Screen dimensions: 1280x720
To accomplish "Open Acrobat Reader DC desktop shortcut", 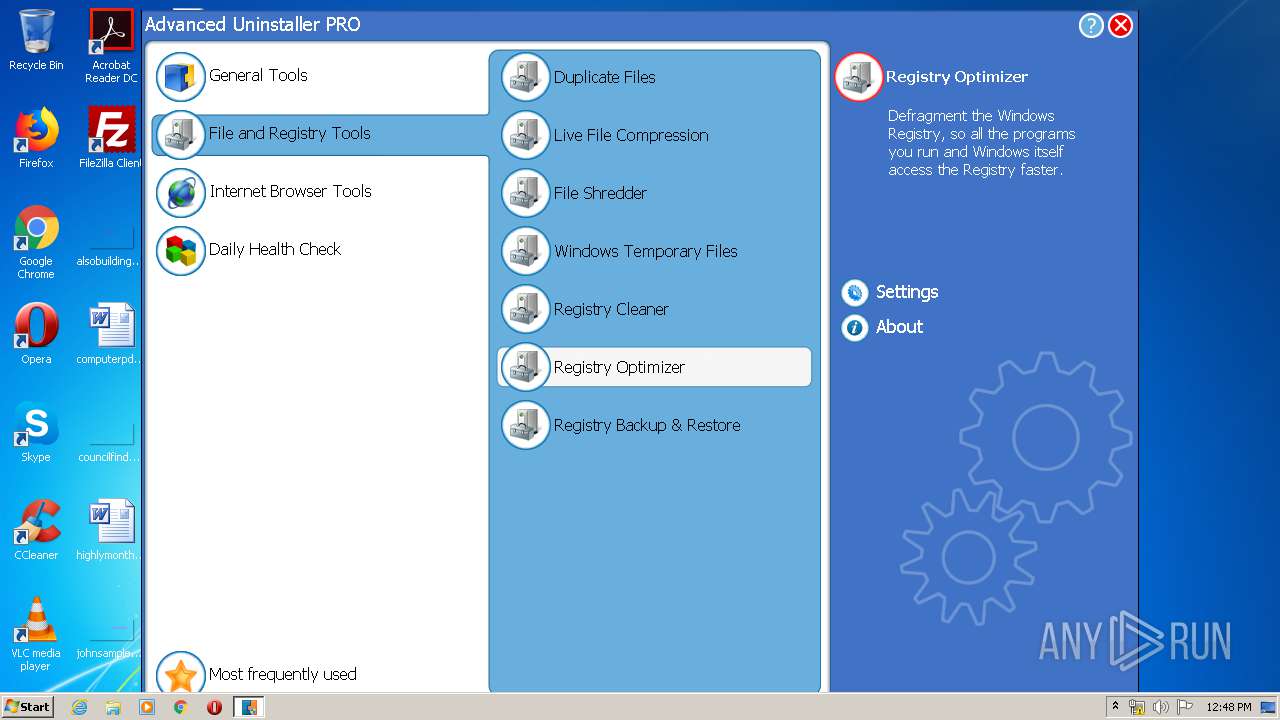I will coord(111,46).
